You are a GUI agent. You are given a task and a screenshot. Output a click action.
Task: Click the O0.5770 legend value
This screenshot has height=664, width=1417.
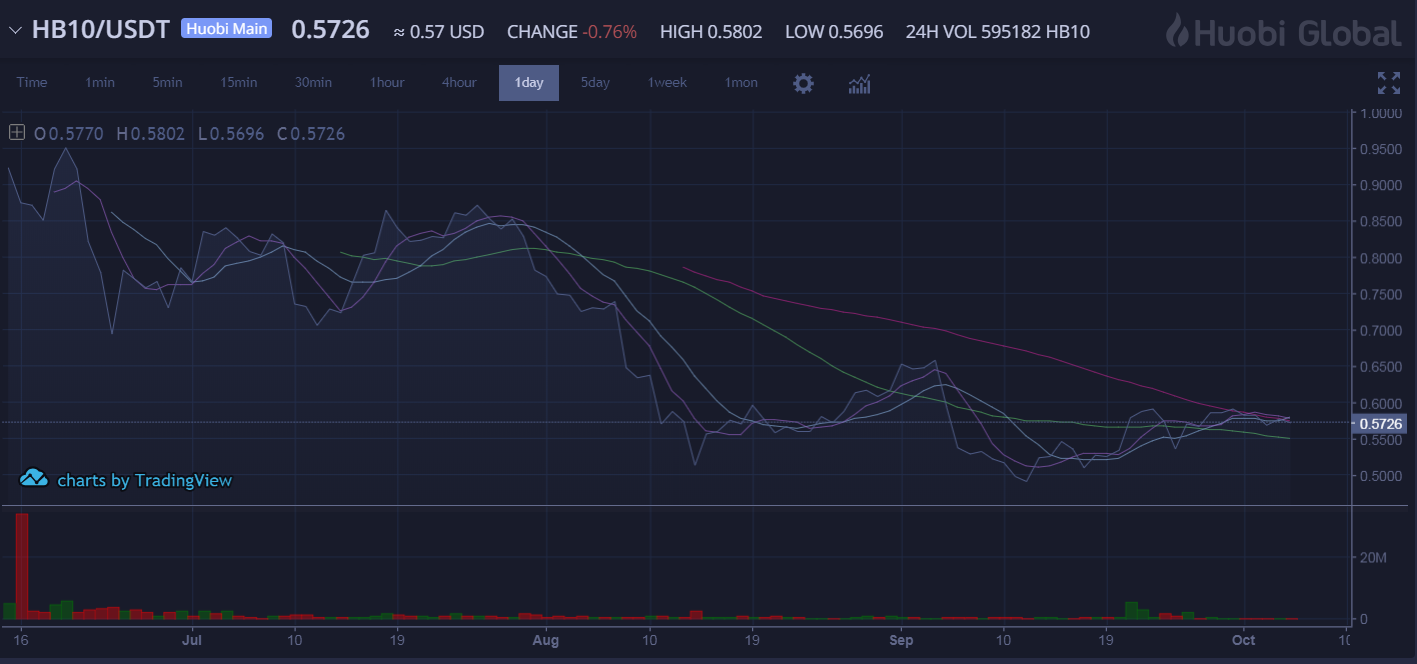(x=69, y=133)
